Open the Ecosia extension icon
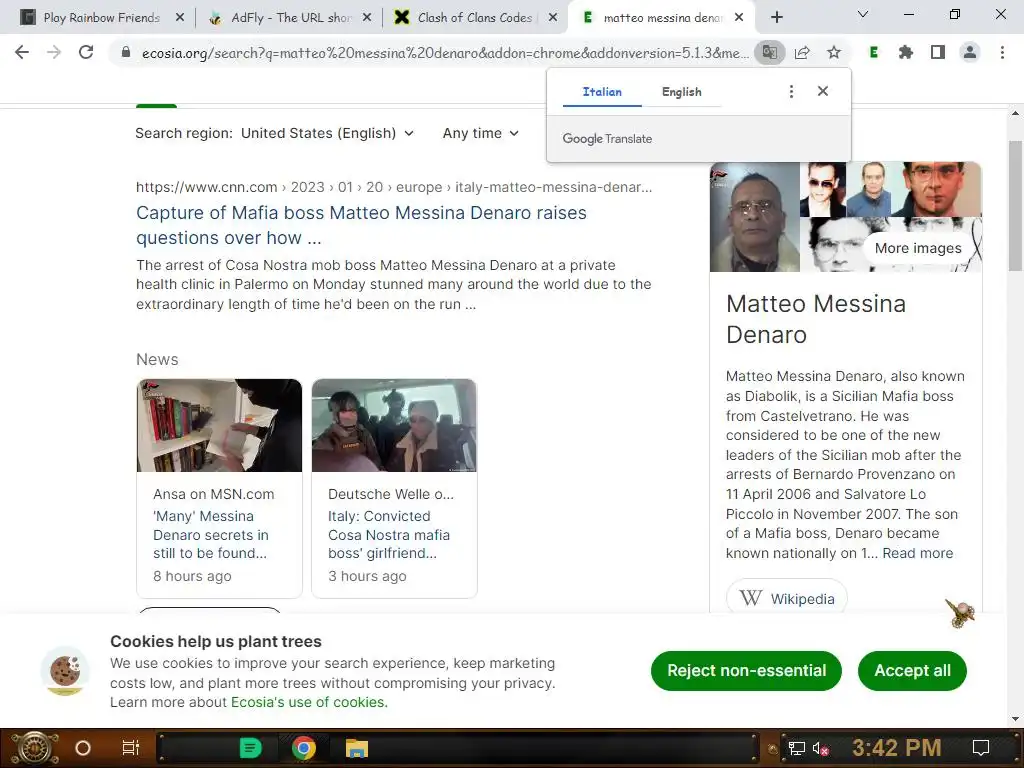This screenshot has width=1024, height=768. point(874,52)
